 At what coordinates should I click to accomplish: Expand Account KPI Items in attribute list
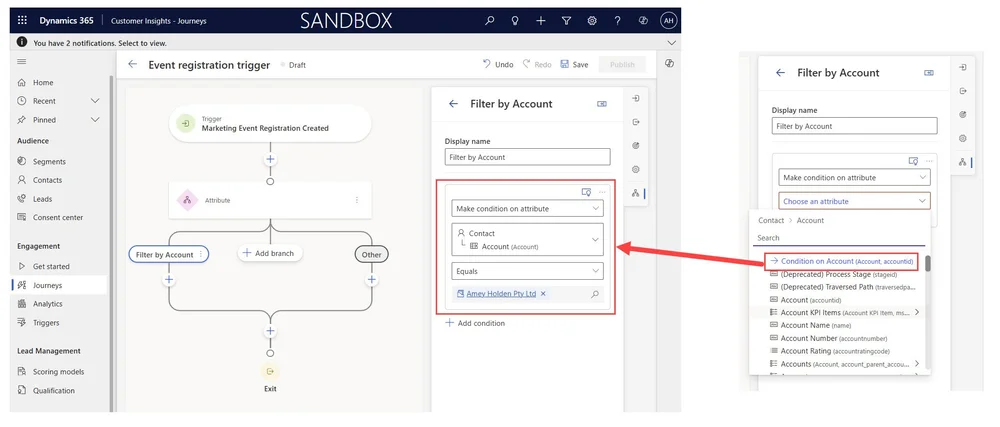pos(916,312)
